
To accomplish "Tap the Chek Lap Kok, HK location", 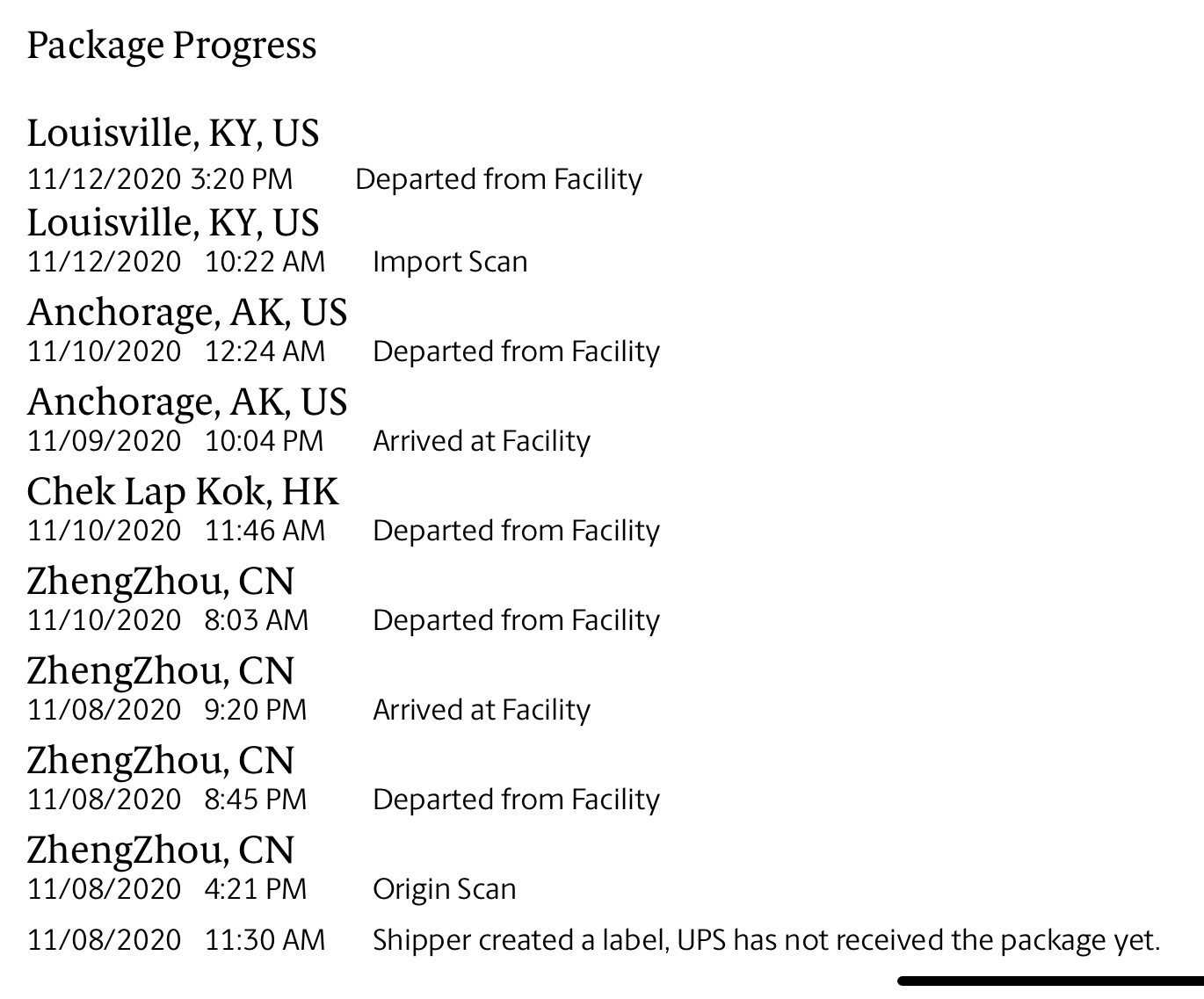I will [182, 492].
